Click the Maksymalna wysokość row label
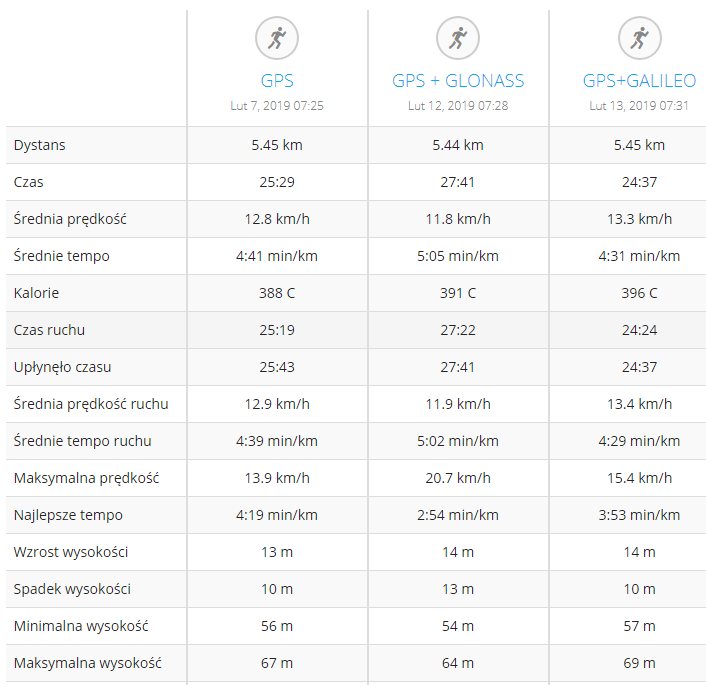Image resolution: width=706 pixels, height=685 pixels. coord(88,663)
